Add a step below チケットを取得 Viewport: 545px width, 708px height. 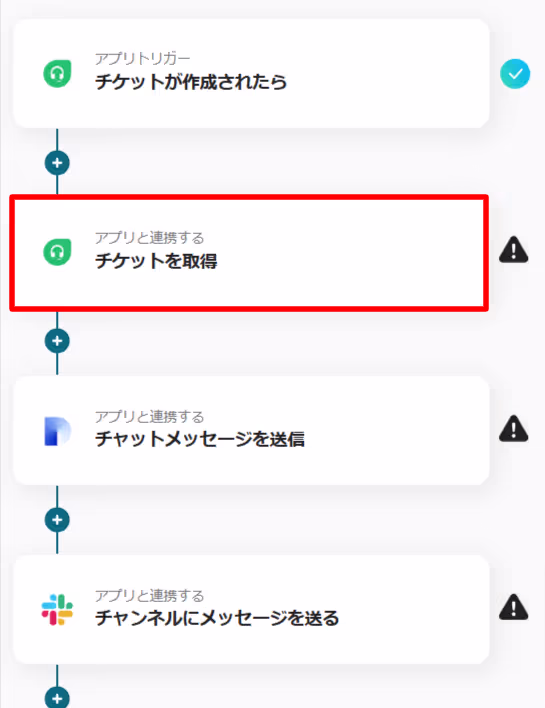57,341
